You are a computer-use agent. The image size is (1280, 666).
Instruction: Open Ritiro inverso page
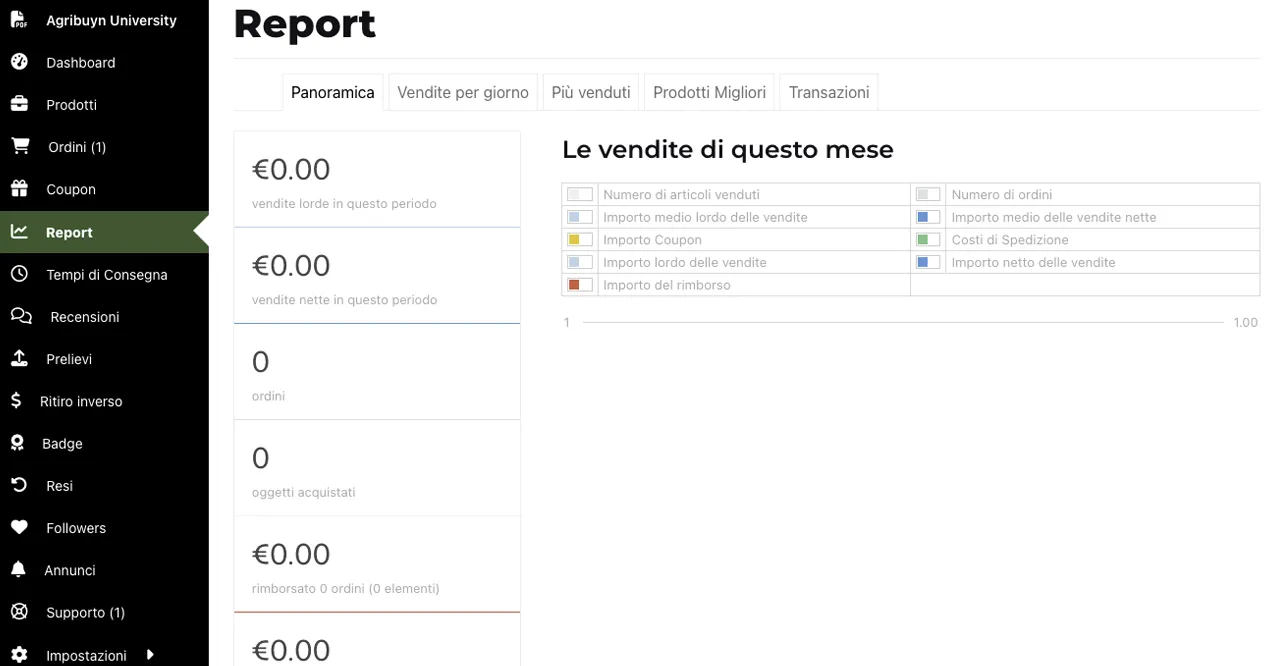[x=81, y=401]
